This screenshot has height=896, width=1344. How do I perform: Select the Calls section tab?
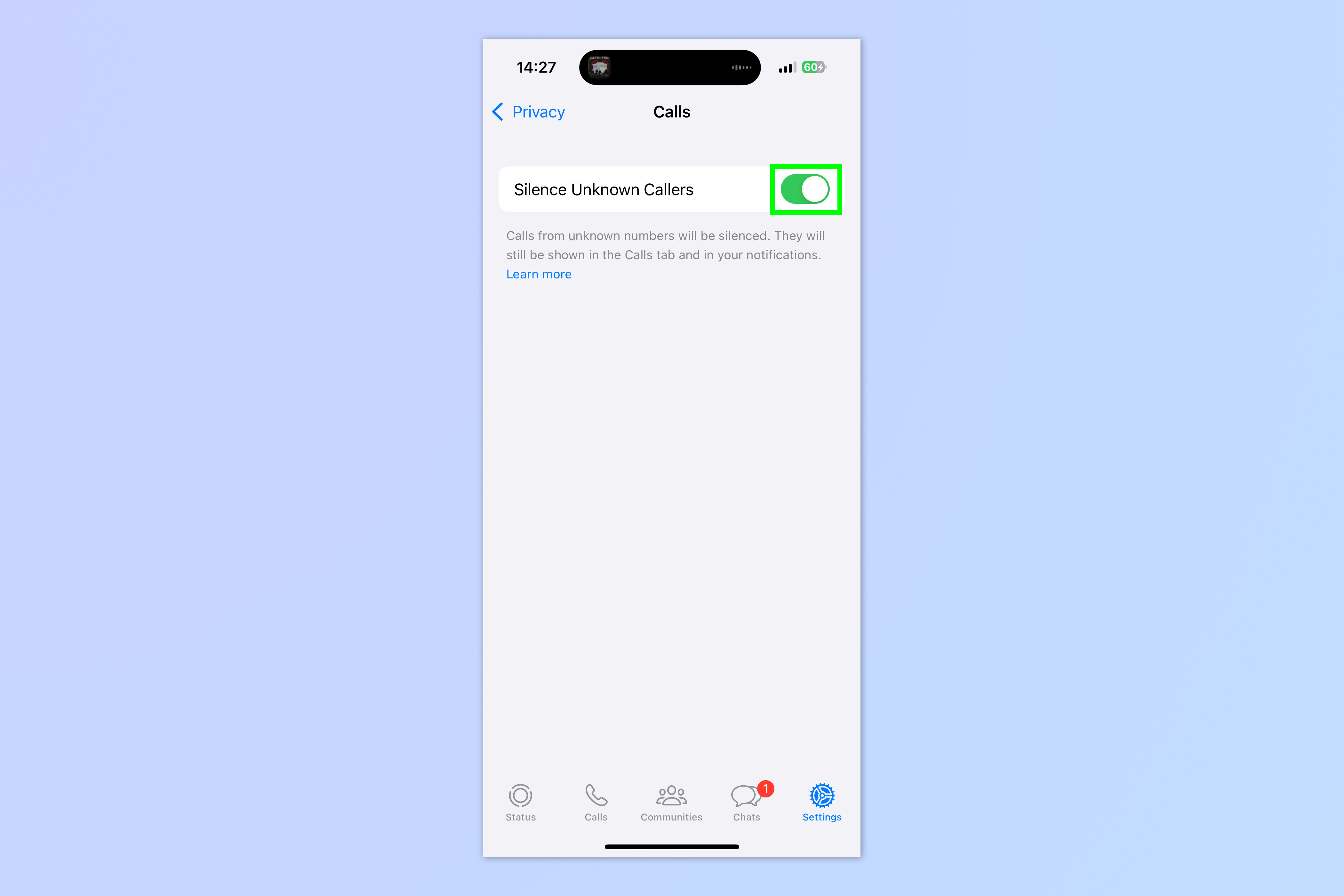click(x=596, y=800)
